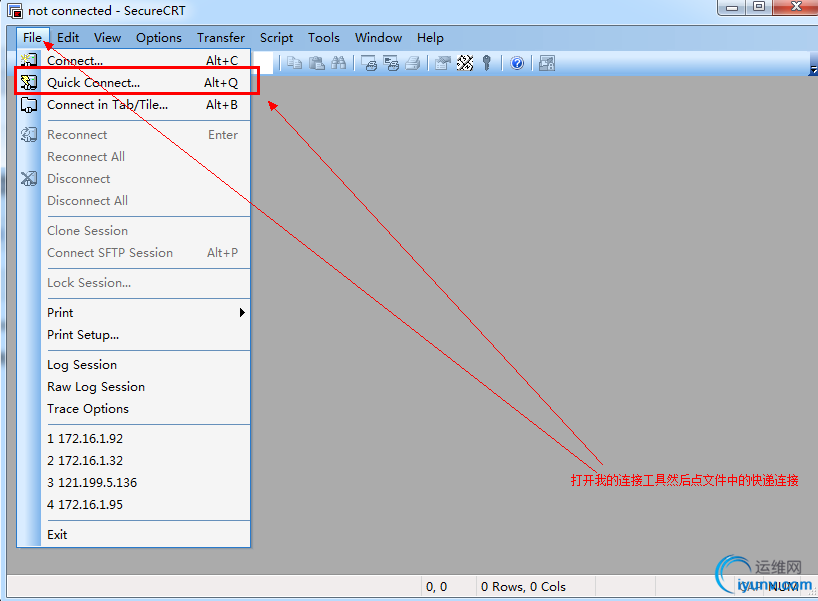This screenshot has height=601, width=818.
Task: Click the '0, 0' cursor position status text
Action: click(x=437, y=587)
